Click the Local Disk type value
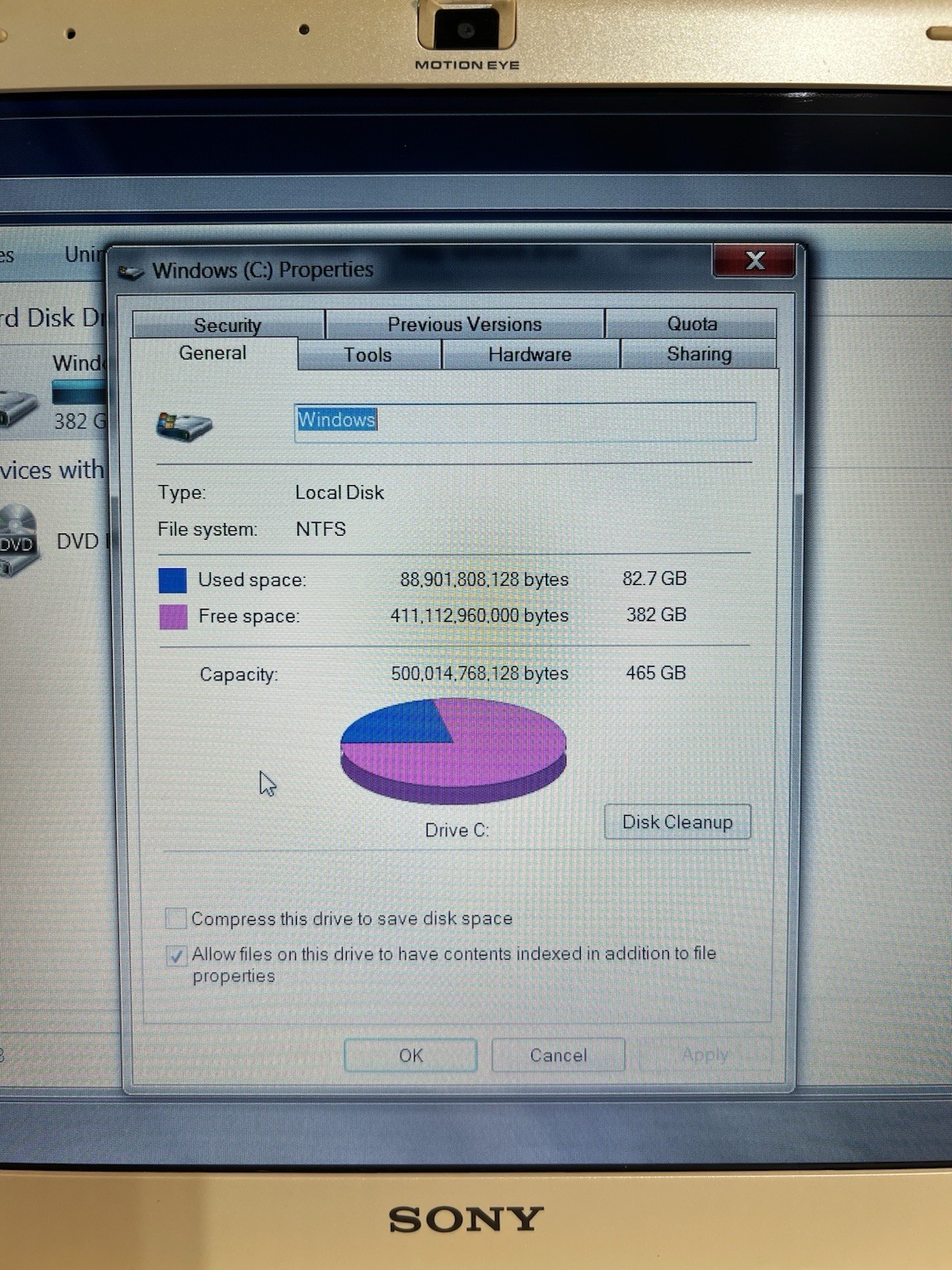Viewport: 952px width, 1270px height. click(x=340, y=492)
